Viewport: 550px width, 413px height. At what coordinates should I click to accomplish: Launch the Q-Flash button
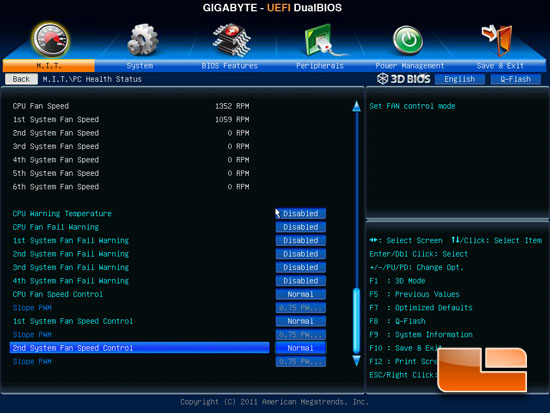click(515, 79)
